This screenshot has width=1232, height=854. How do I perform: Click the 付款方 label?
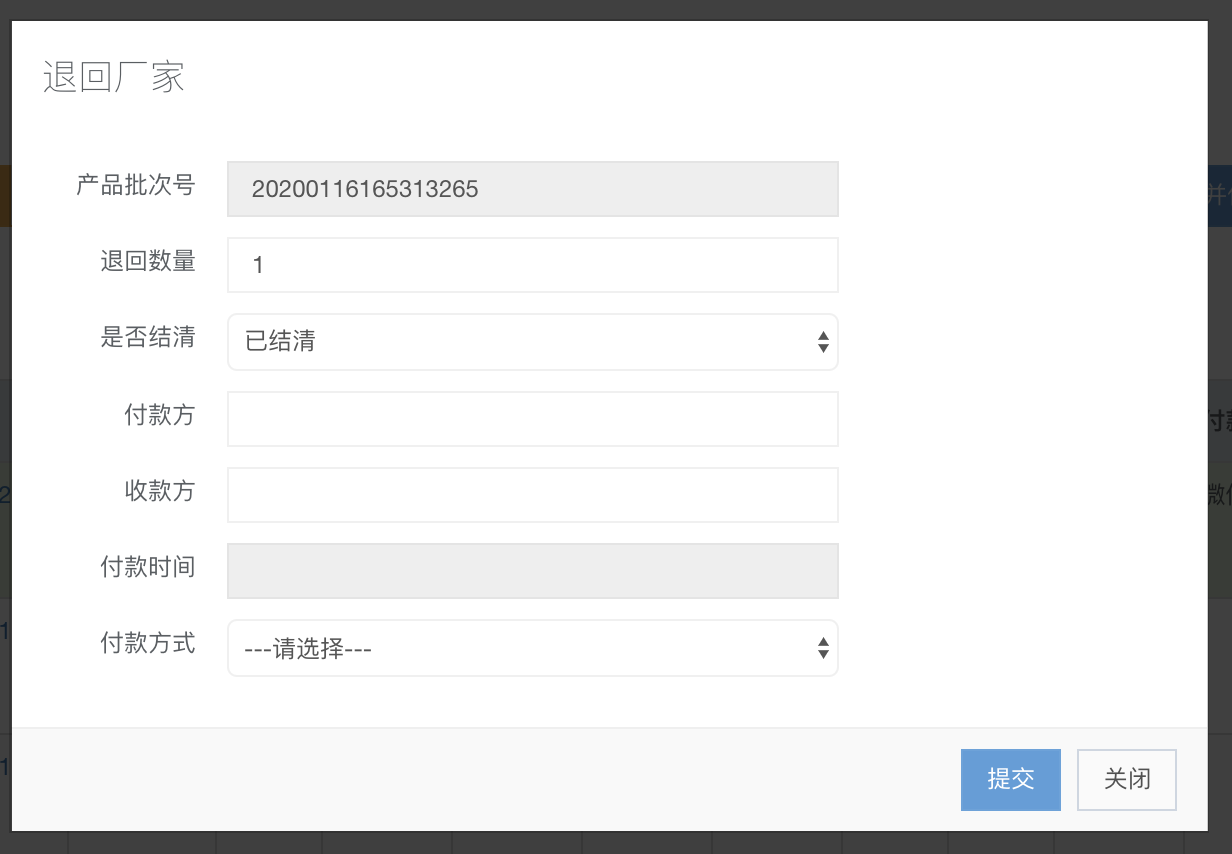pos(159,415)
